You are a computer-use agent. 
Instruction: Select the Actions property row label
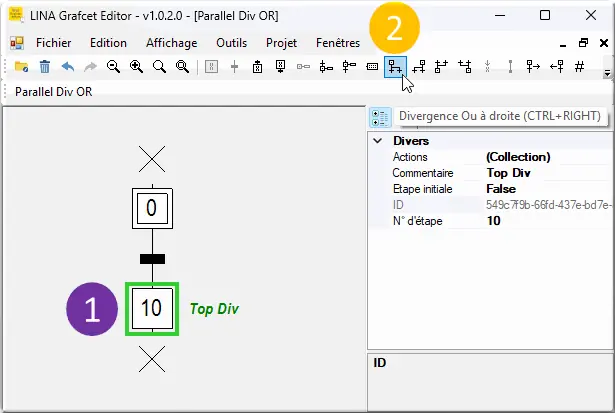(x=410, y=157)
